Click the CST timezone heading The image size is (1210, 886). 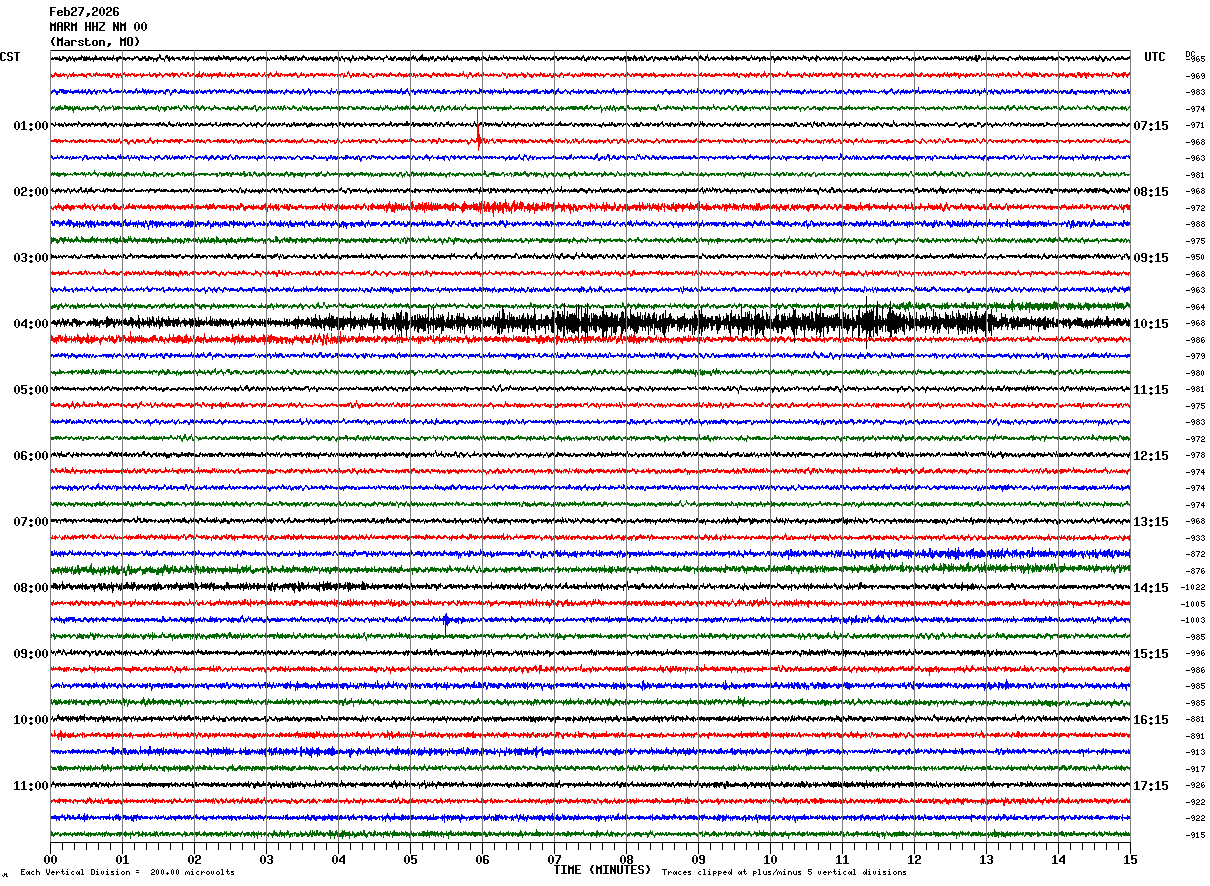click(x=10, y=57)
